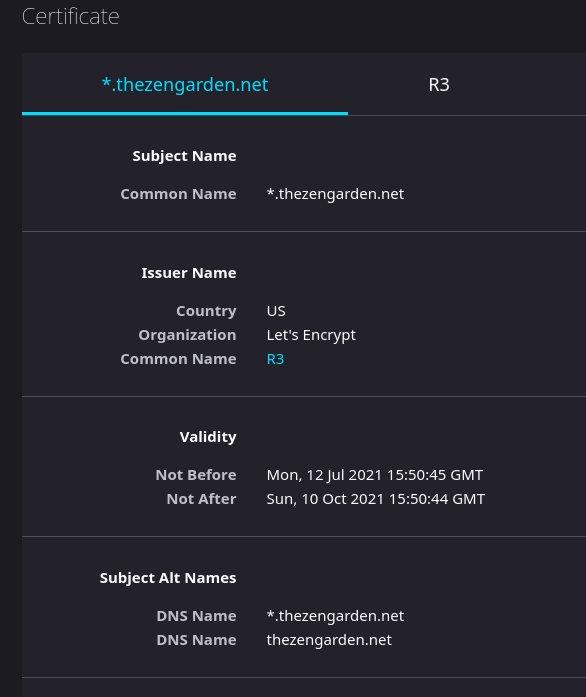Open the R3 issuer common name link
Viewport: 586px width, 697px height.
click(x=275, y=359)
